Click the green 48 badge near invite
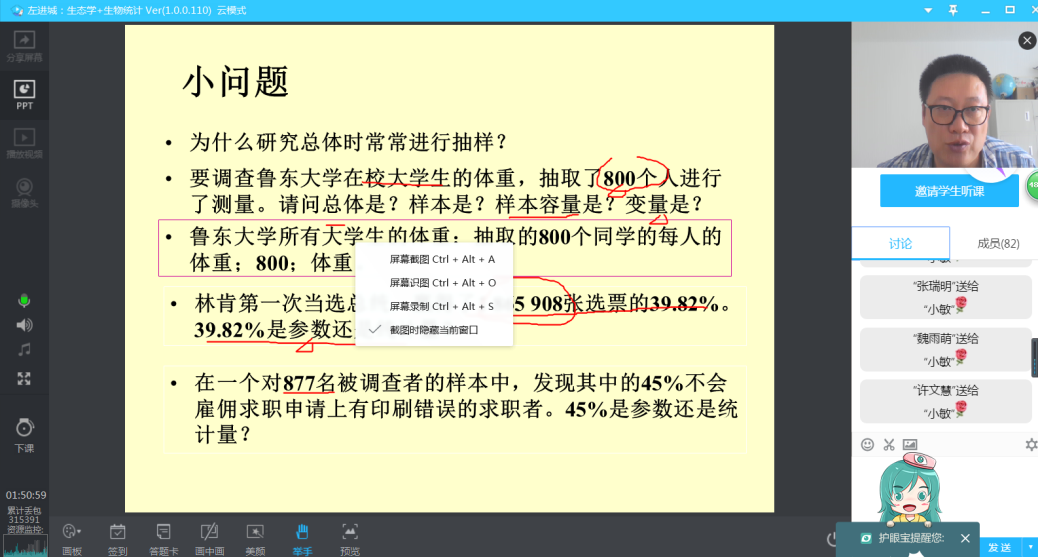Viewport: 1038px width, 557px height. tap(1033, 185)
